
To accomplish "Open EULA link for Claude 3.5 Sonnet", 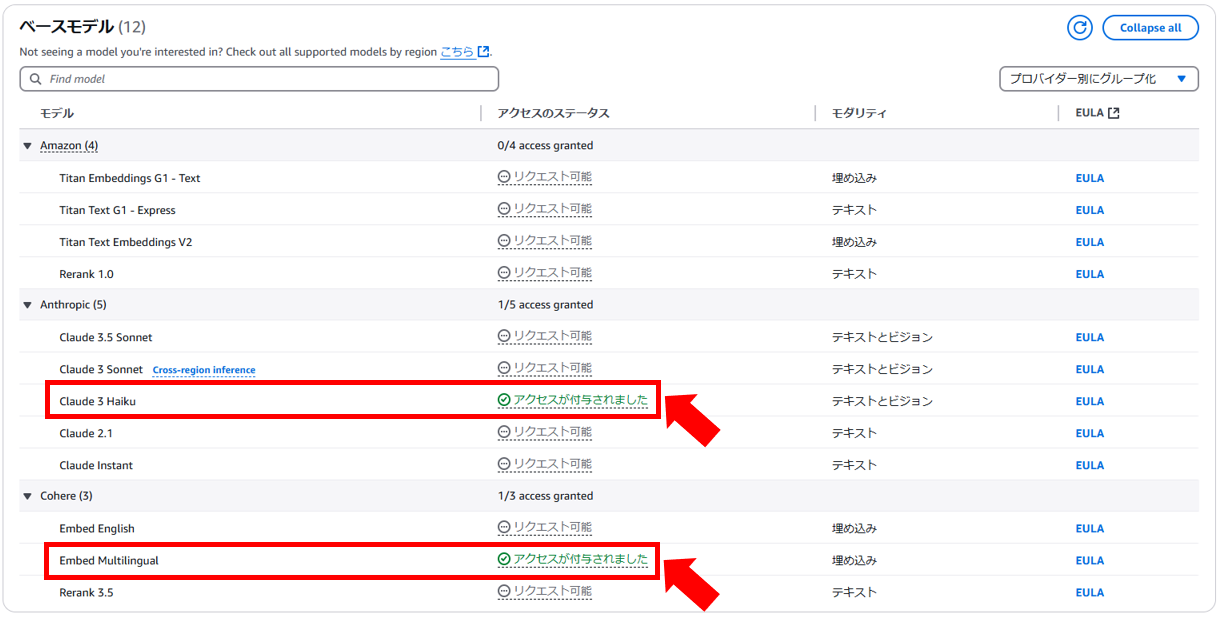I will tap(1090, 337).
